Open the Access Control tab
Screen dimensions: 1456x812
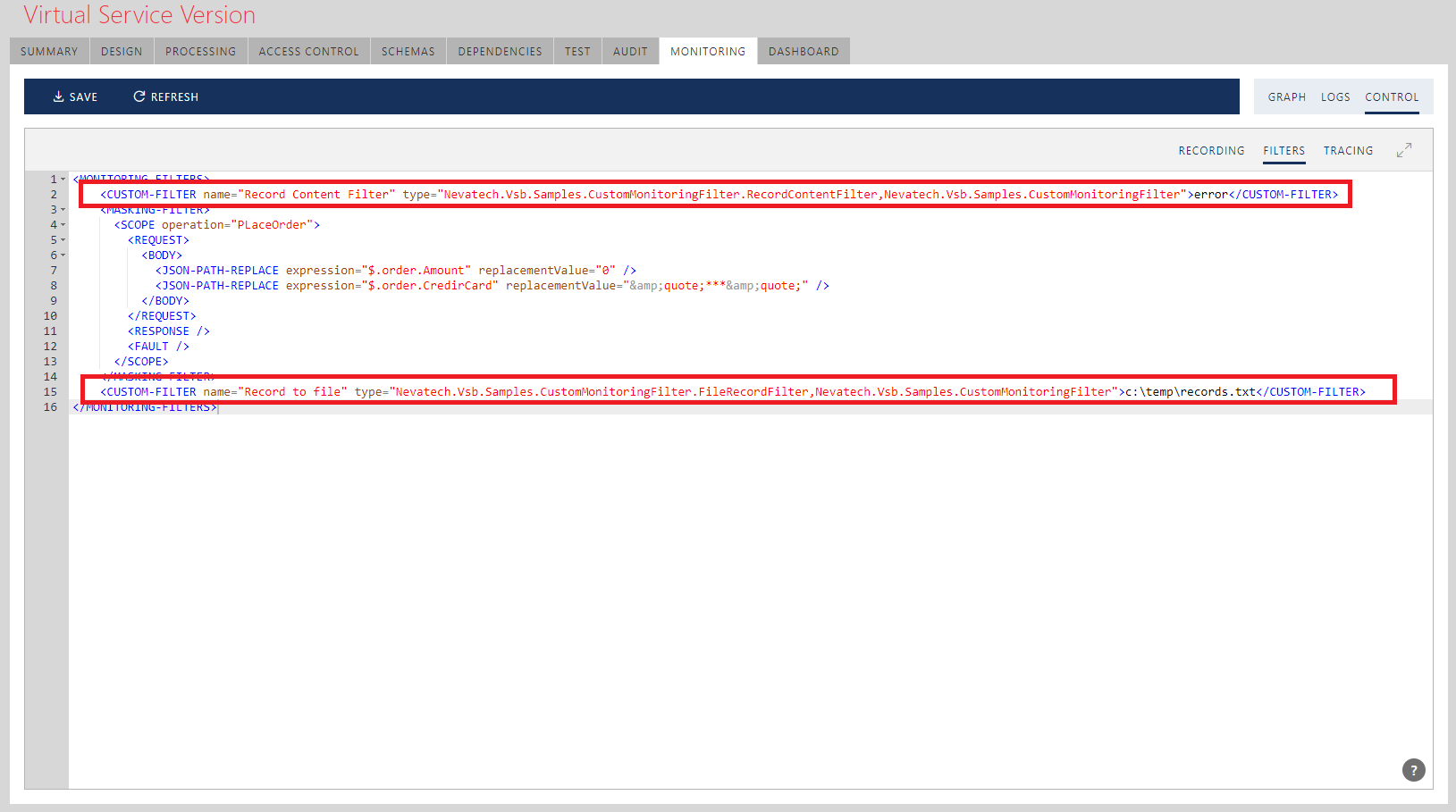(x=308, y=52)
